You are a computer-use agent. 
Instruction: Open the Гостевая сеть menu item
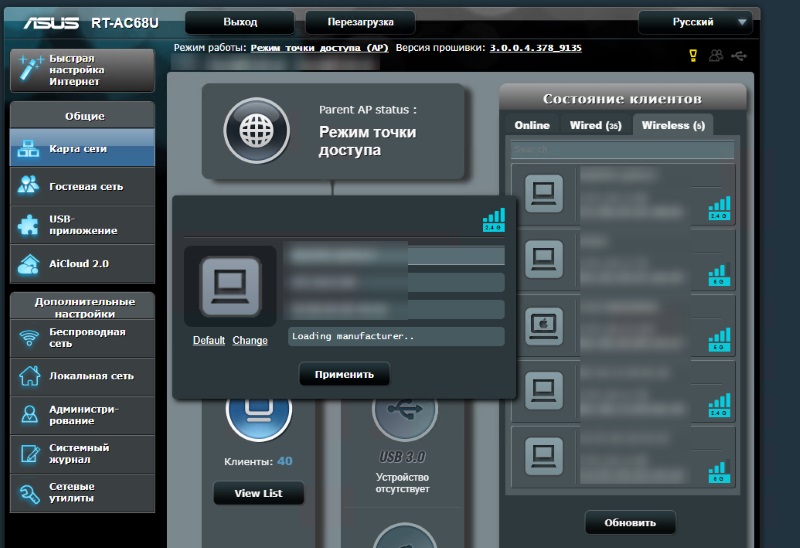click(82, 186)
